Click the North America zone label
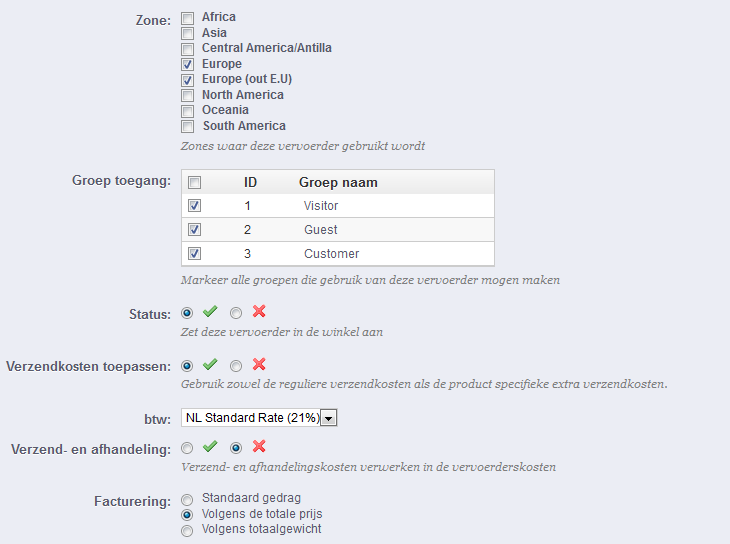This screenshot has width=730, height=544. coord(242,95)
